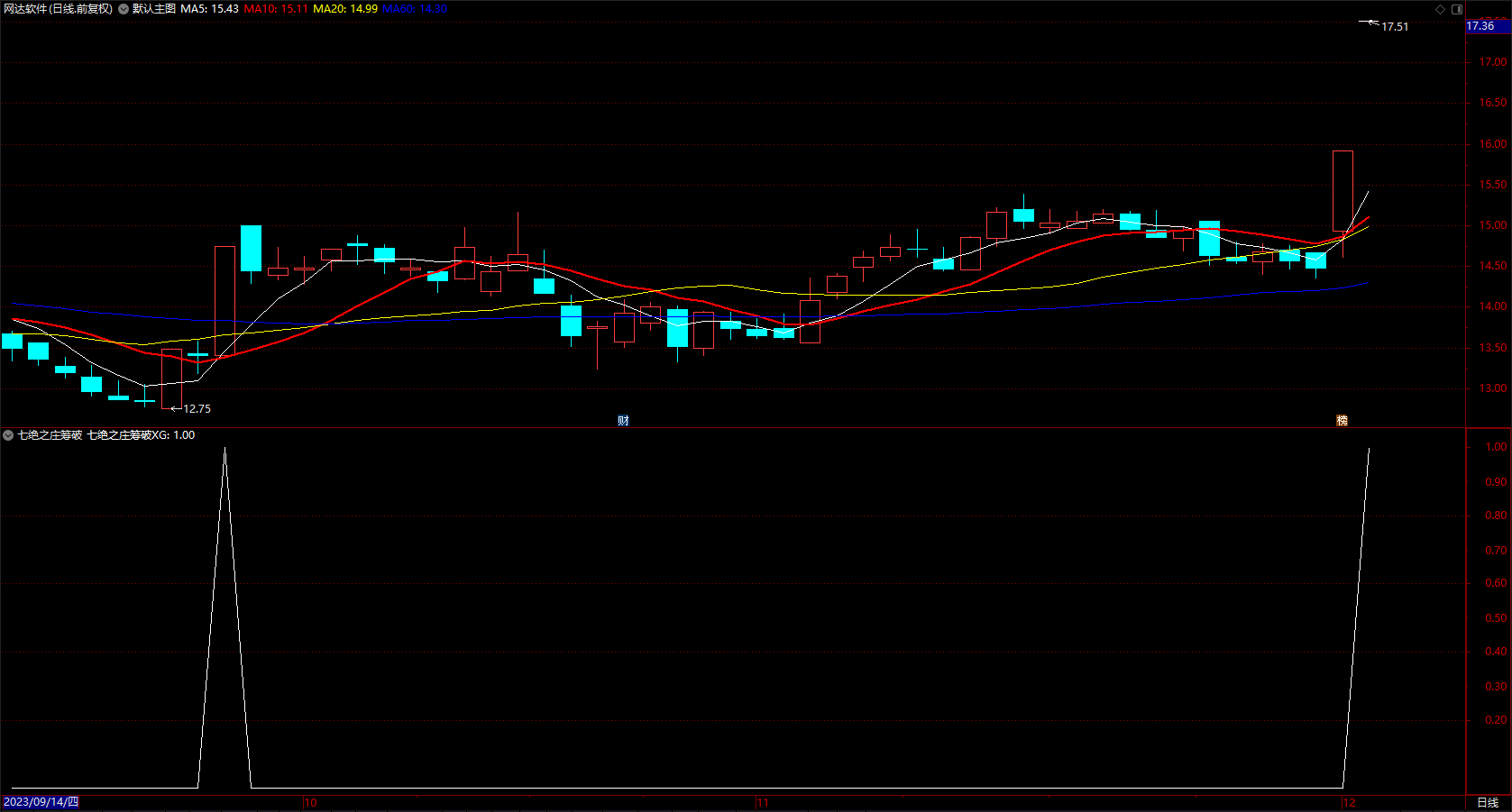
Task: Click the 17.51 high price annotation
Action: pyautogui.click(x=1395, y=27)
